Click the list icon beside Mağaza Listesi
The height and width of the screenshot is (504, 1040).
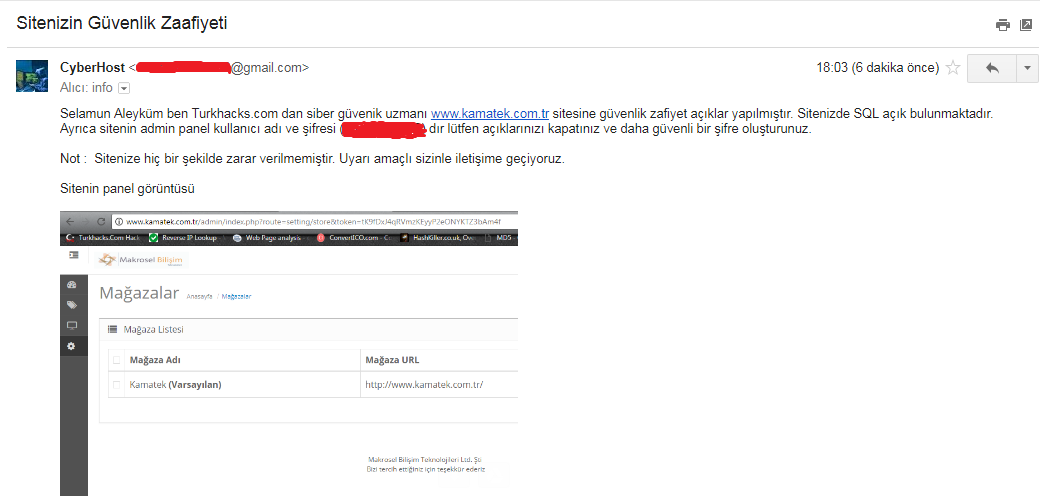[x=112, y=329]
